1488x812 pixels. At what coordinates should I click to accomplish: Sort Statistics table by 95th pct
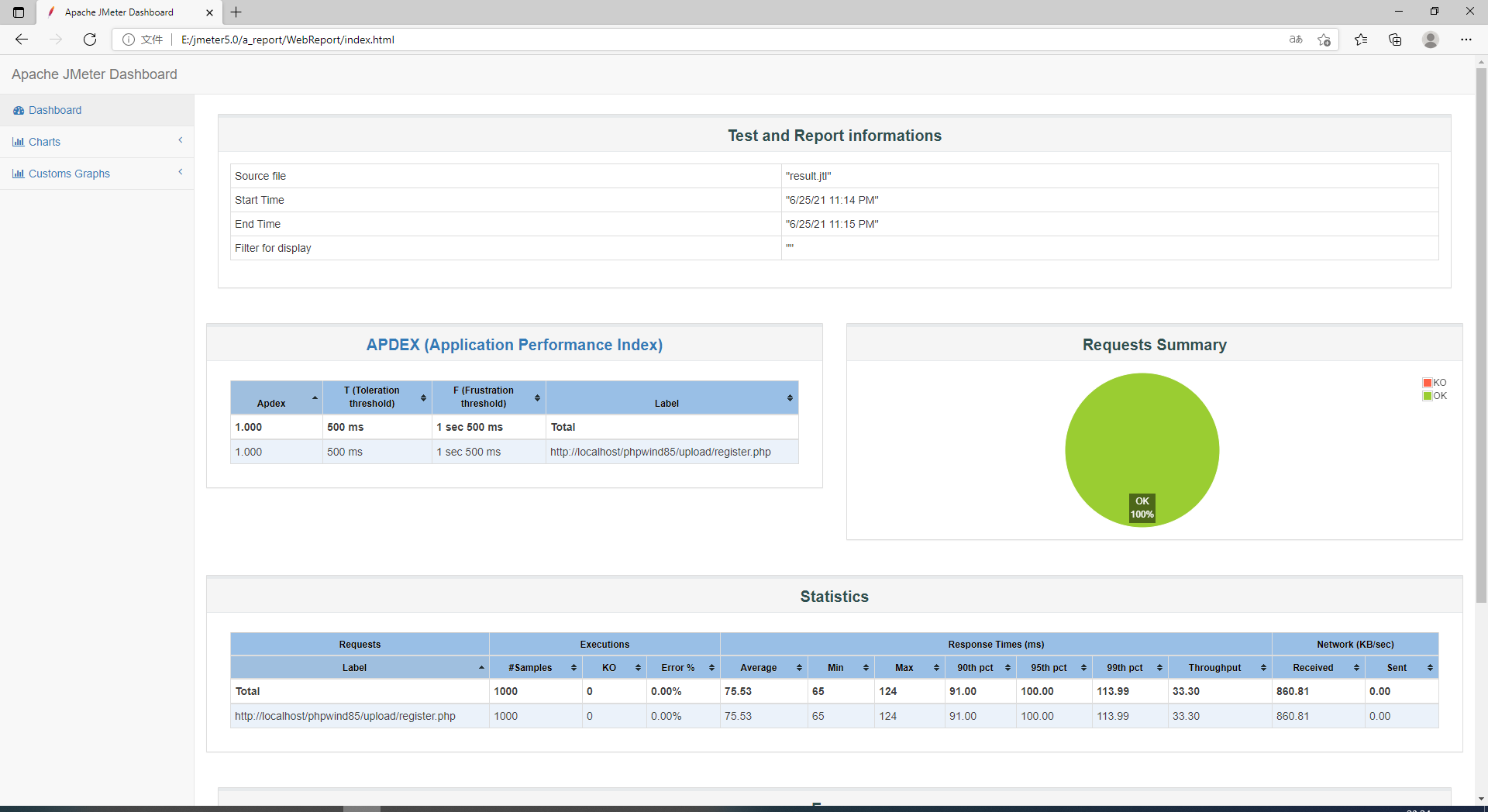[x=1054, y=668]
